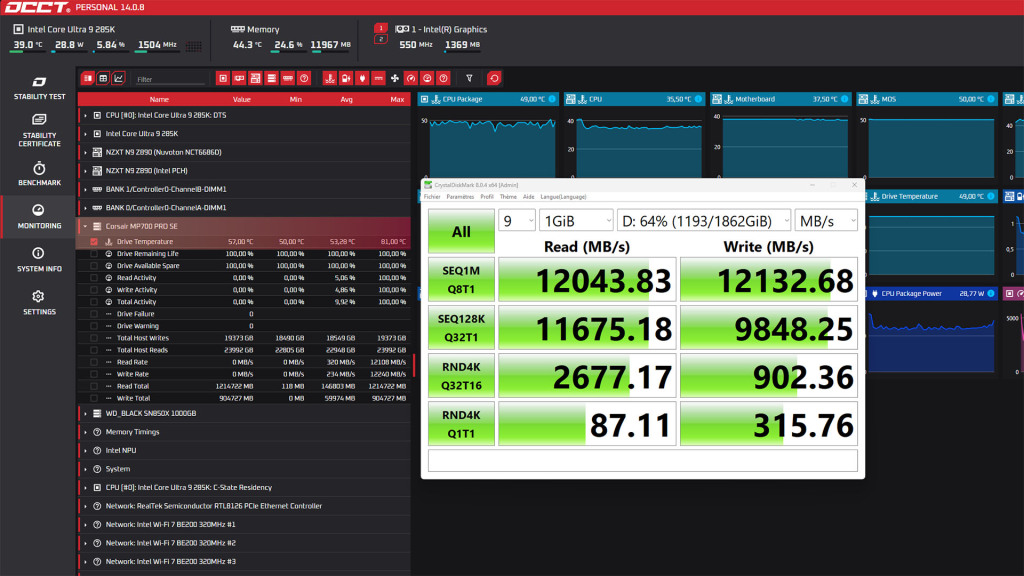
Task: Select the combined table and graph view icon
Action: pyautogui.click(x=88, y=78)
